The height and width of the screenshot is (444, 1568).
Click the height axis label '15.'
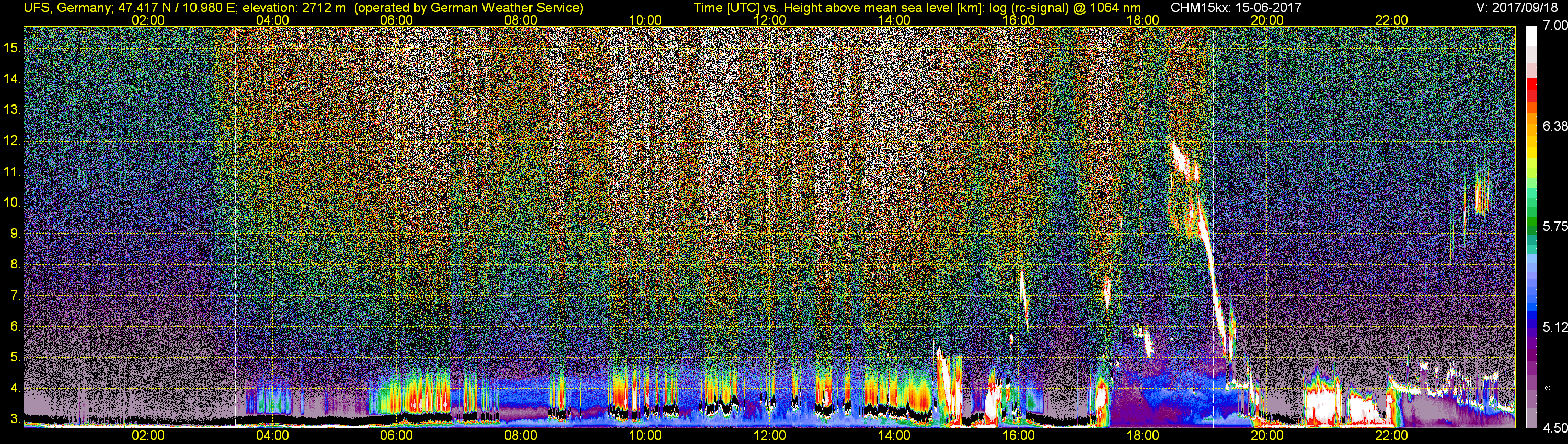[11, 48]
